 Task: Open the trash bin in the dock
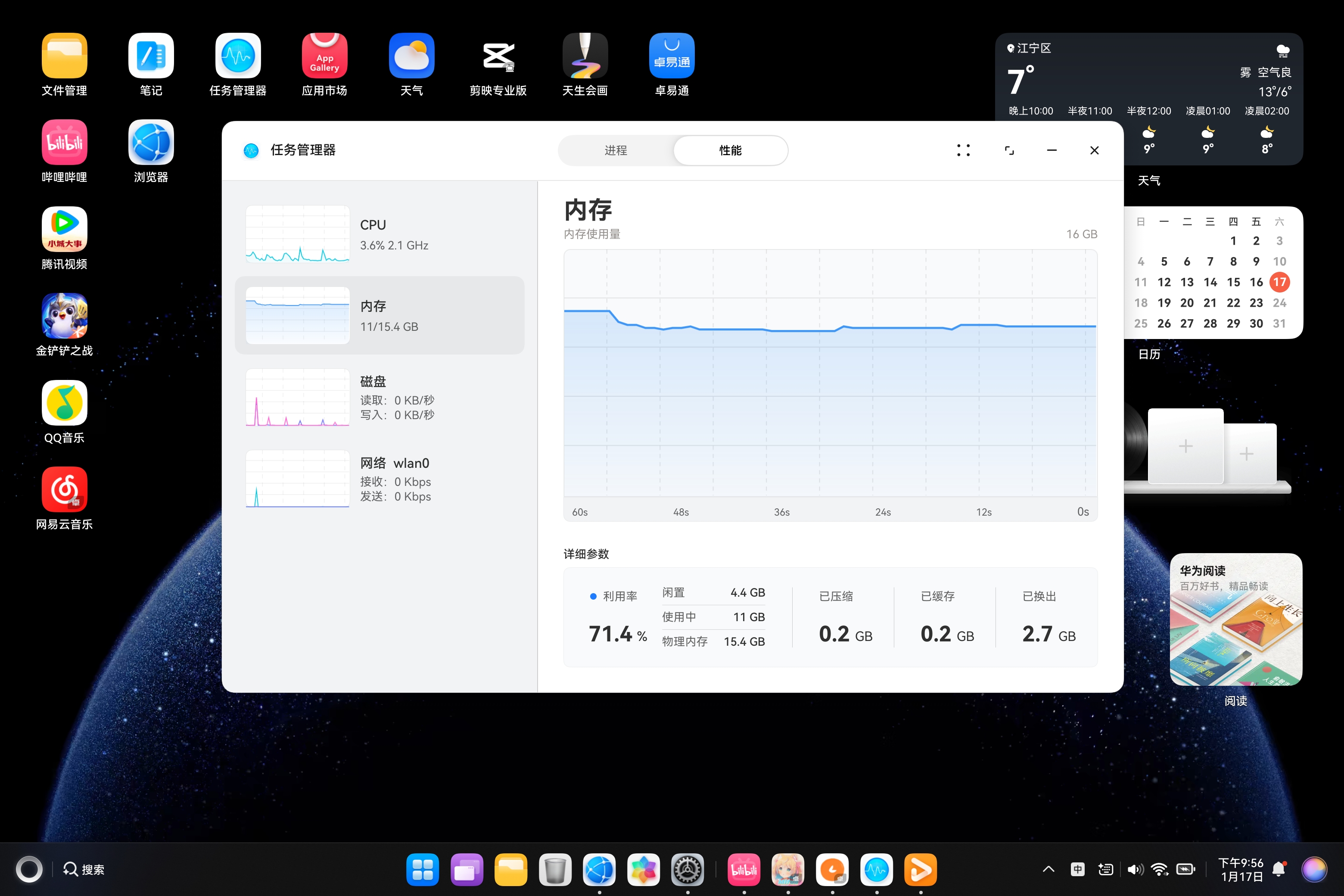[x=554, y=870]
